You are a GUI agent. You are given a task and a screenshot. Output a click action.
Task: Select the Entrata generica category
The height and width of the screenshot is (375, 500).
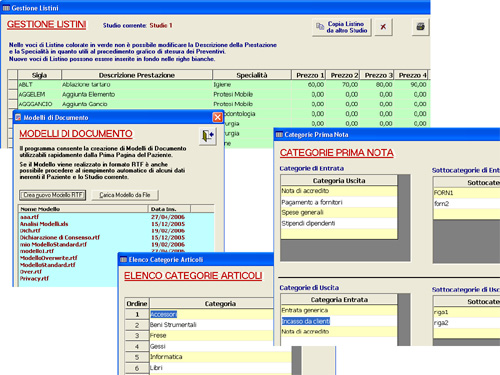point(339,310)
